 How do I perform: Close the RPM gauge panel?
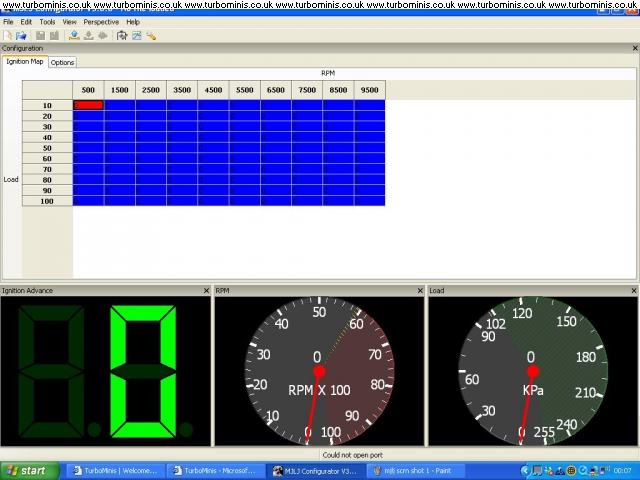(x=420, y=291)
